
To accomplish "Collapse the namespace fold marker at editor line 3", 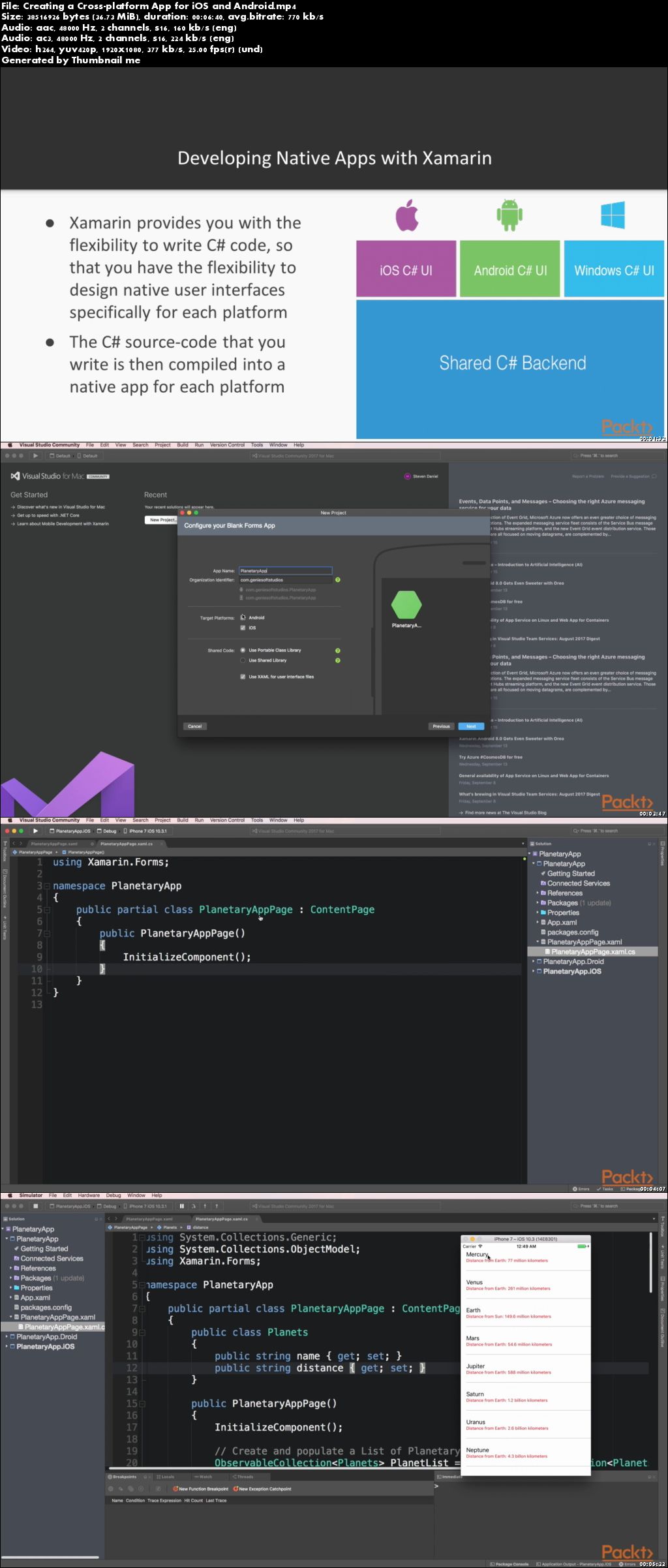I will point(47,886).
